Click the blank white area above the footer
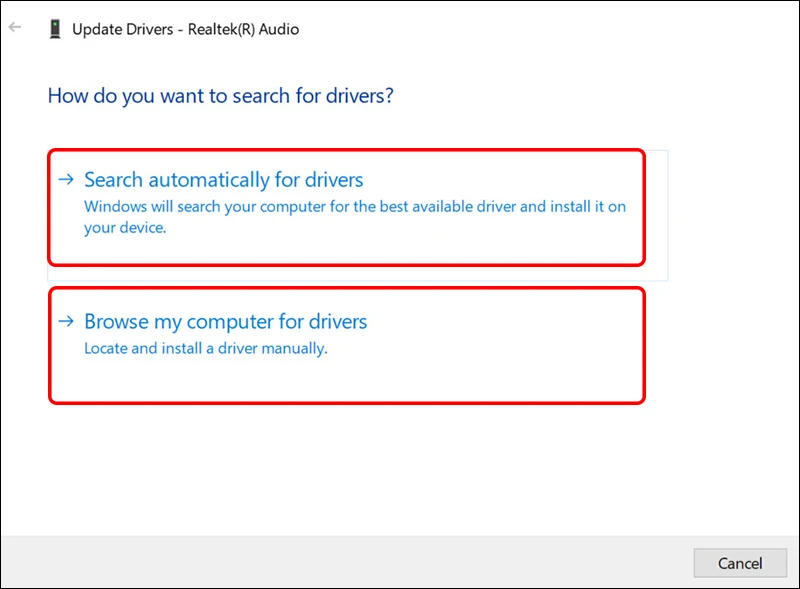 tap(400, 470)
